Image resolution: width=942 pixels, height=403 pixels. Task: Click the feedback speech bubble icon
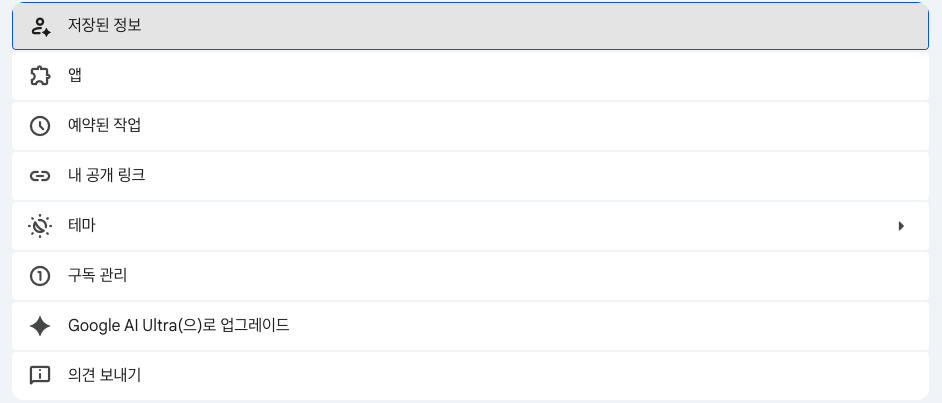40,376
